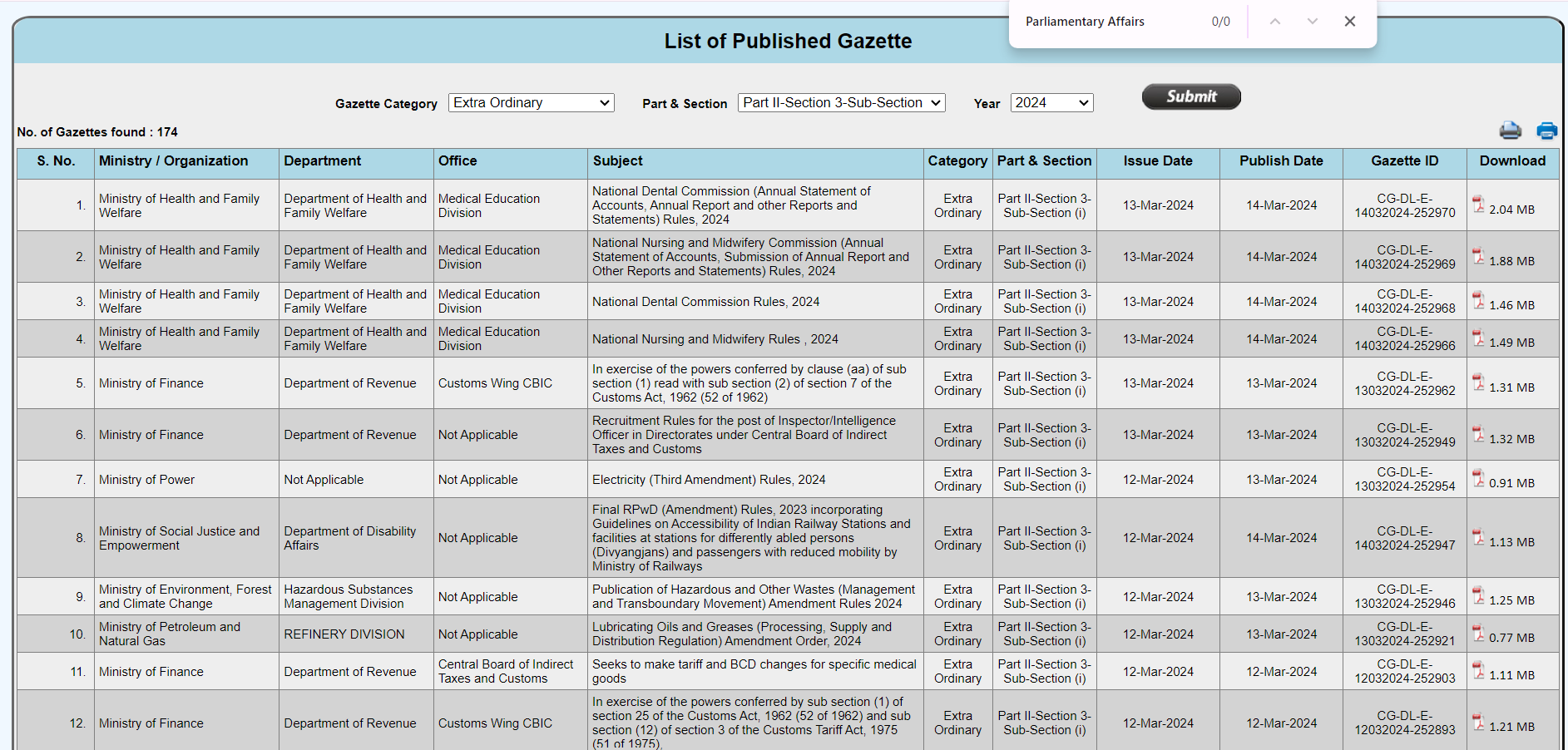
Task: Open the Year dropdown showing 2024
Action: pyautogui.click(x=1051, y=103)
